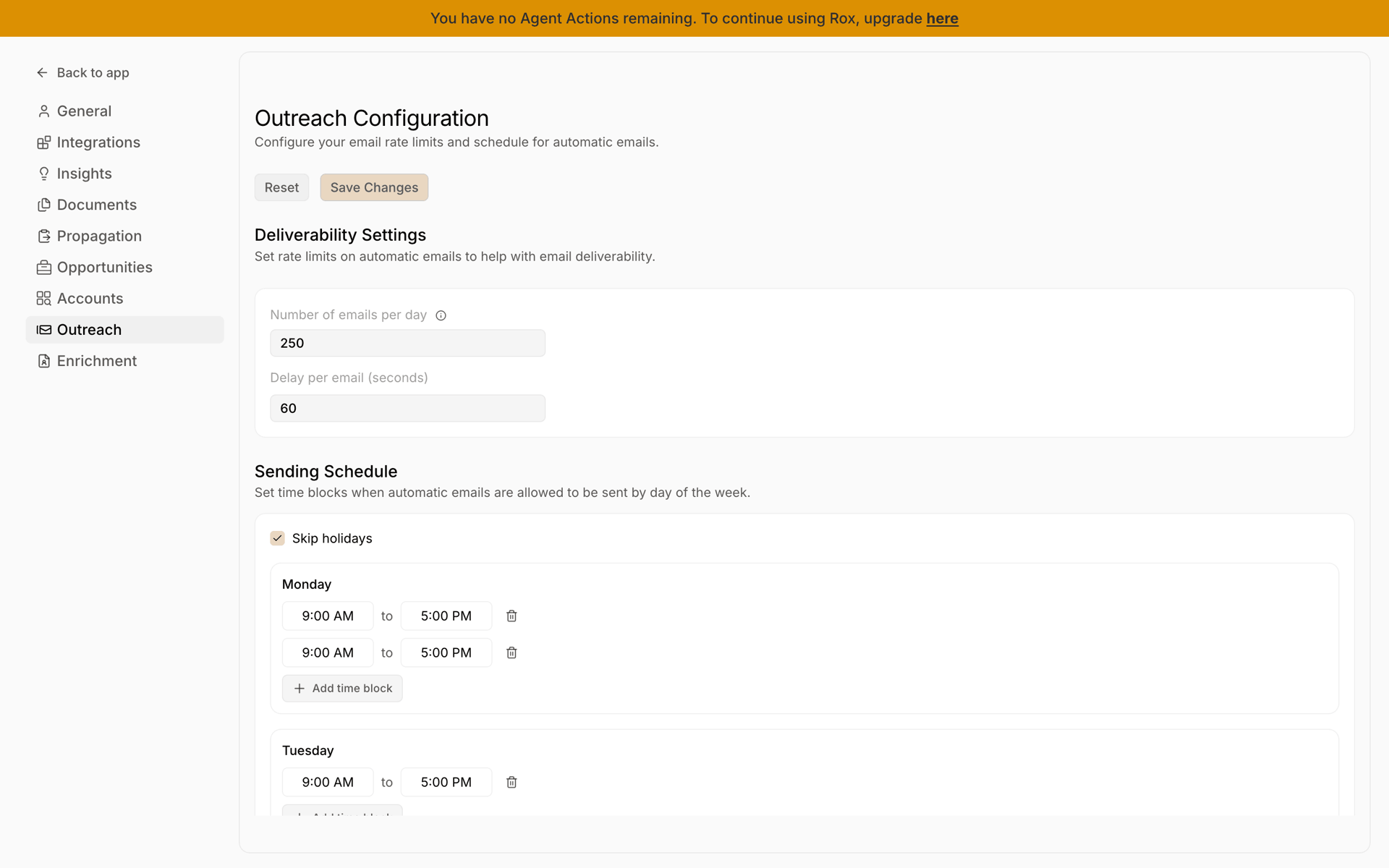Image resolution: width=1389 pixels, height=868 pixels.
Task: Click the Tuesday heading
Action: click(x=307, y=751)
